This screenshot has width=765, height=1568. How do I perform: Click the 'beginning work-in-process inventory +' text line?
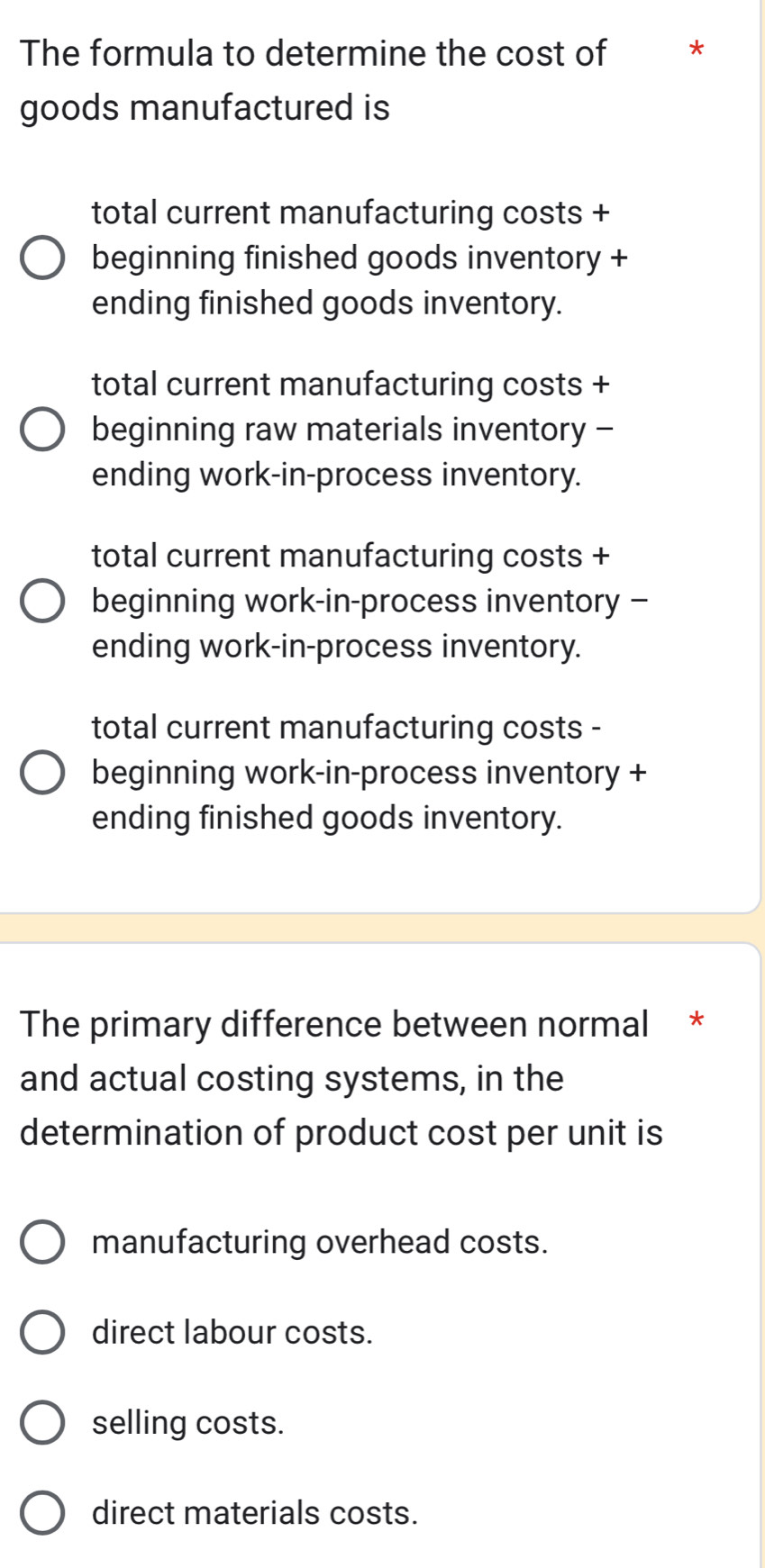(x=369, y=773)
